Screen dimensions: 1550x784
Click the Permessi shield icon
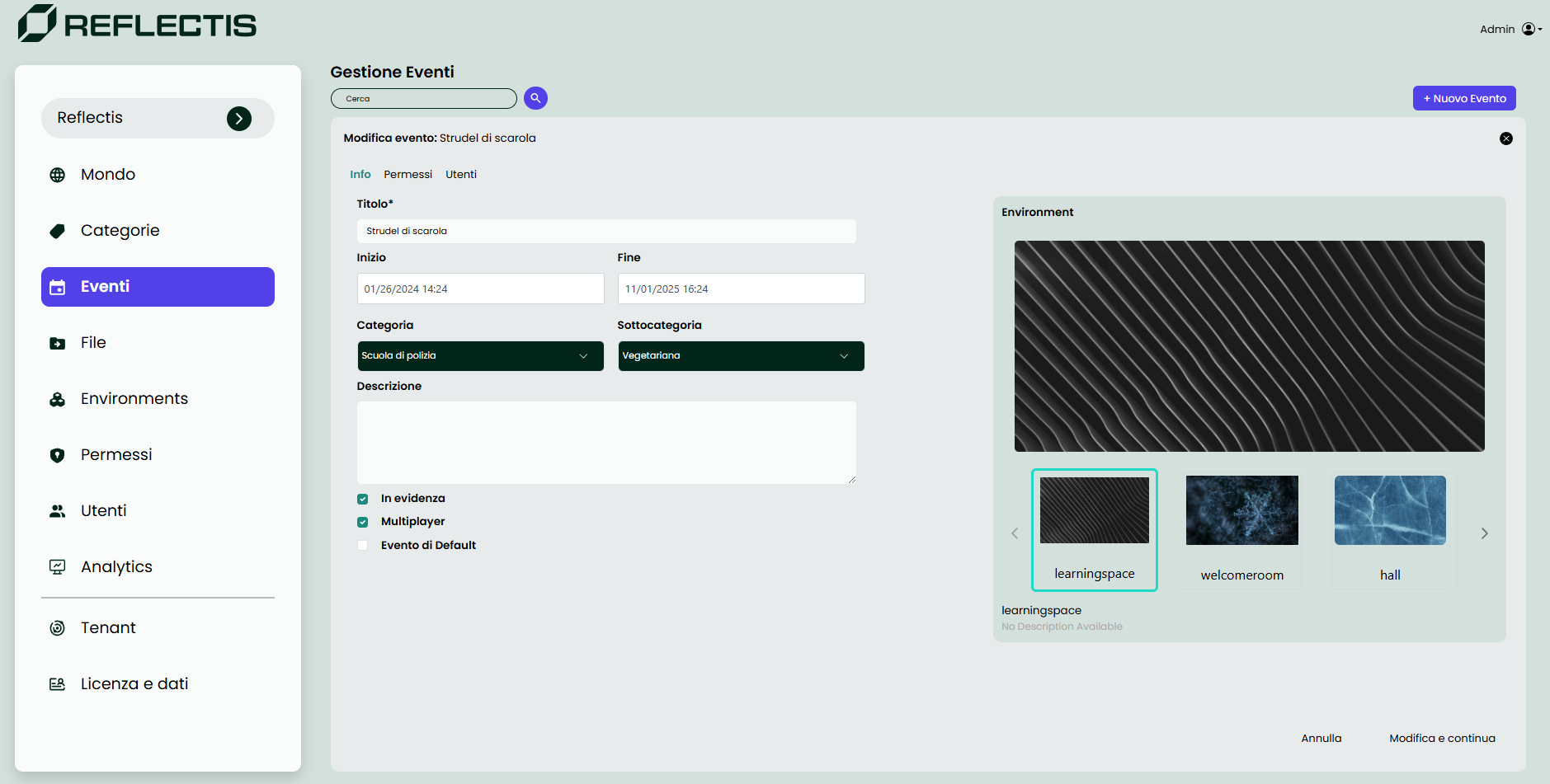point(57,455)
